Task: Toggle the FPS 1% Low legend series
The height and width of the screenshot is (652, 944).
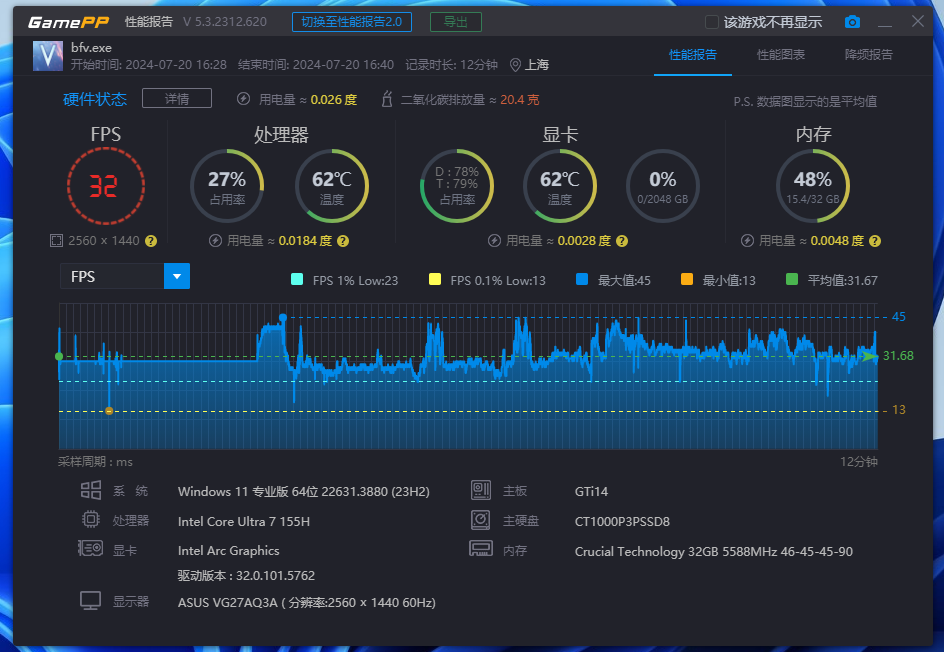Action: tap(296, 280)
